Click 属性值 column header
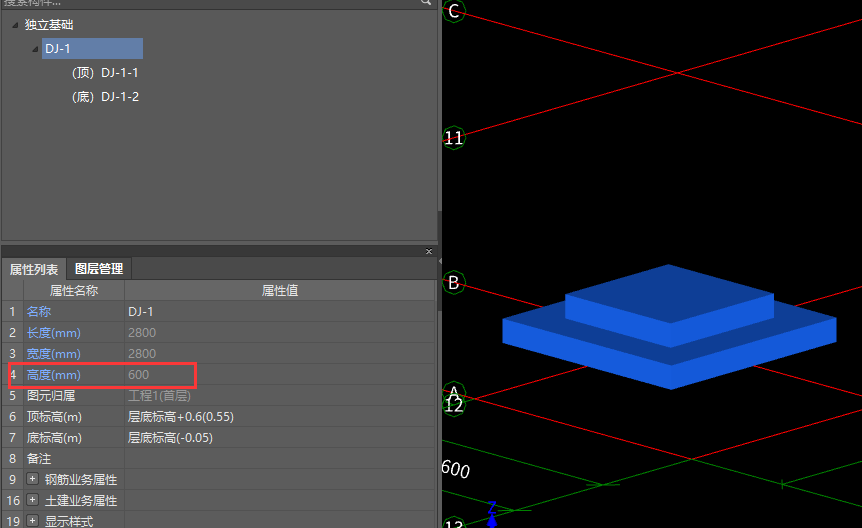This screenshot has height=528, width=862. (x=280, y=290)
